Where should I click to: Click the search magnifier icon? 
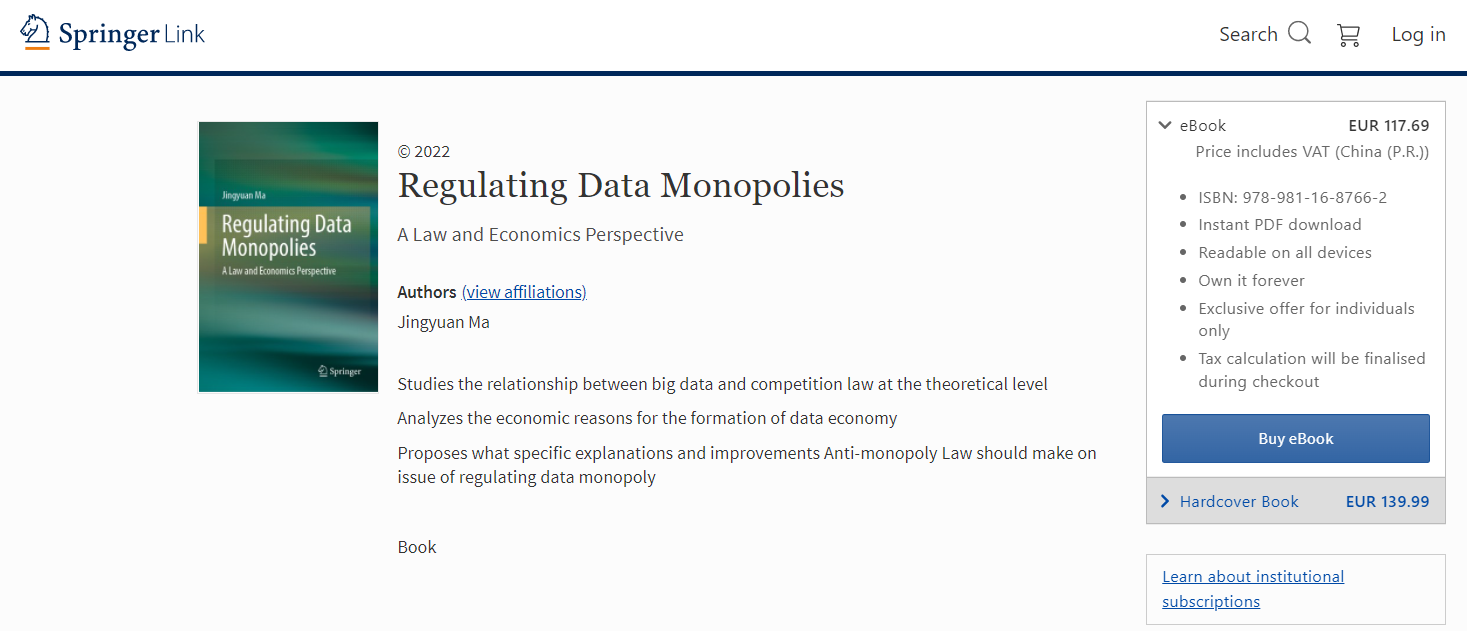(1299, 33)
